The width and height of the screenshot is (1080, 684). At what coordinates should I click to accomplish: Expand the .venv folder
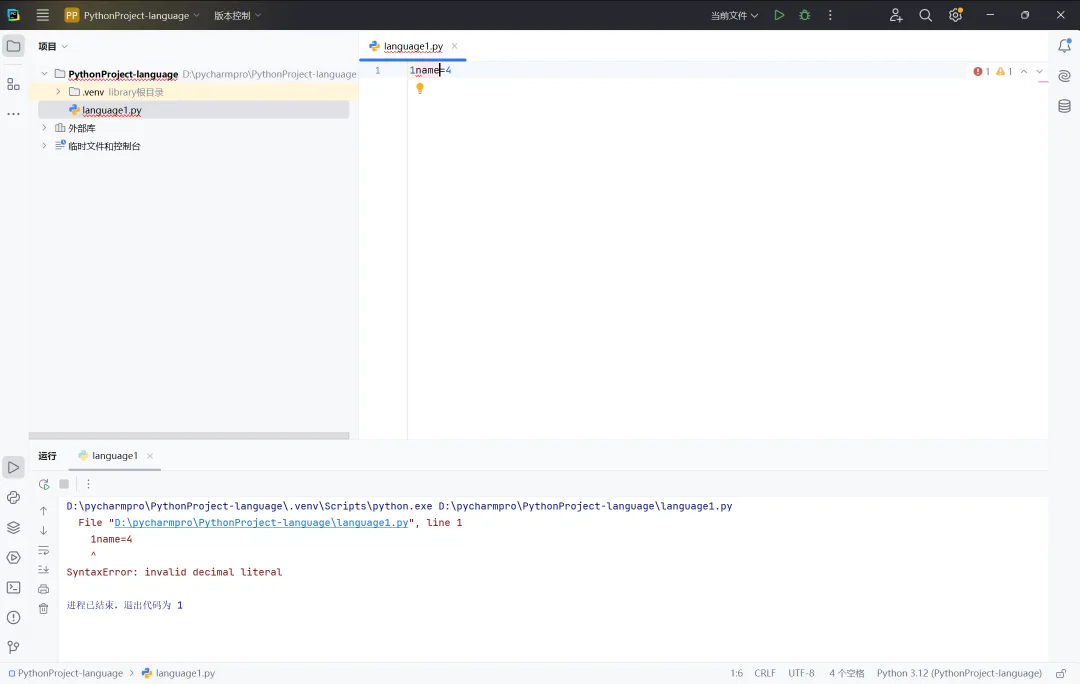(58, 92)
